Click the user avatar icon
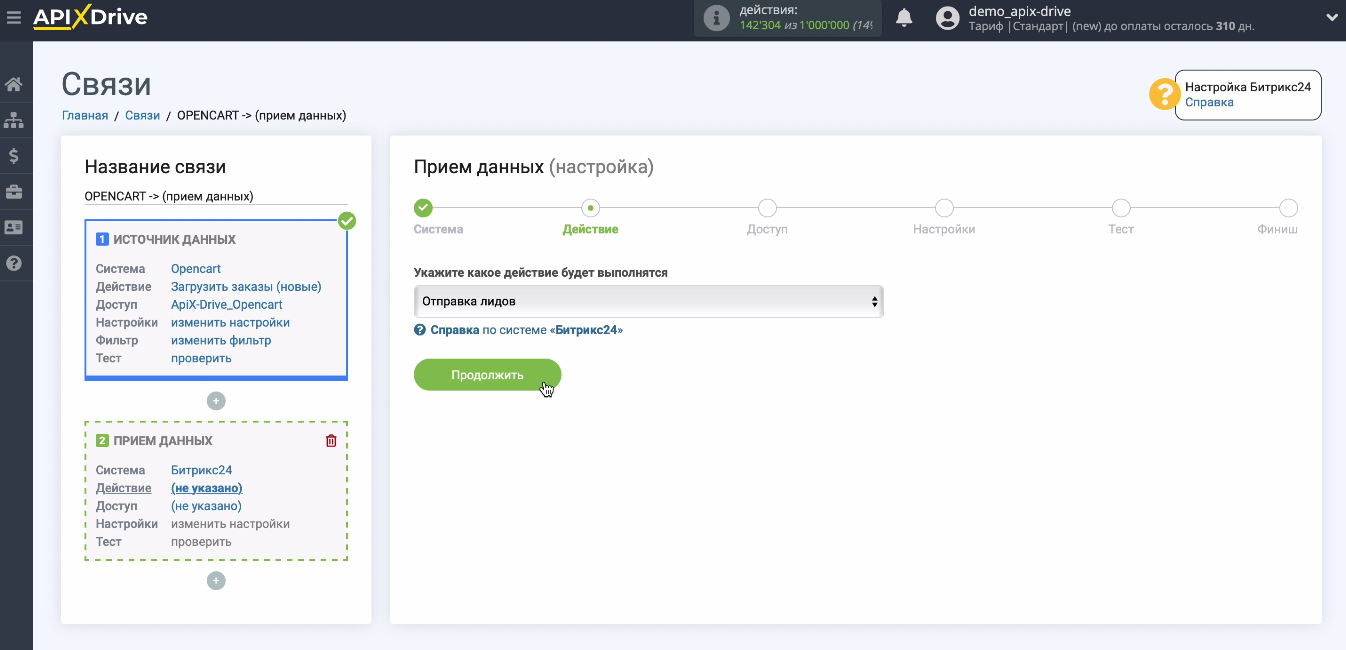The height and width of the screenshot is (650, 1346). click(x=948, y=17)
